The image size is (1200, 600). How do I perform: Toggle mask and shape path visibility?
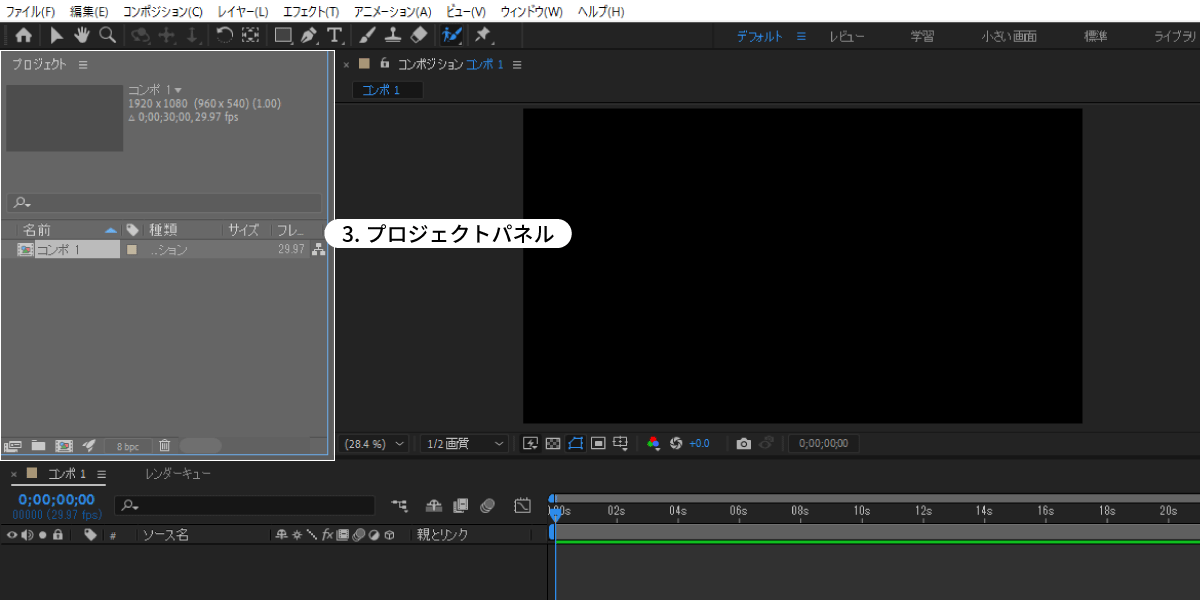pos(576,443)
